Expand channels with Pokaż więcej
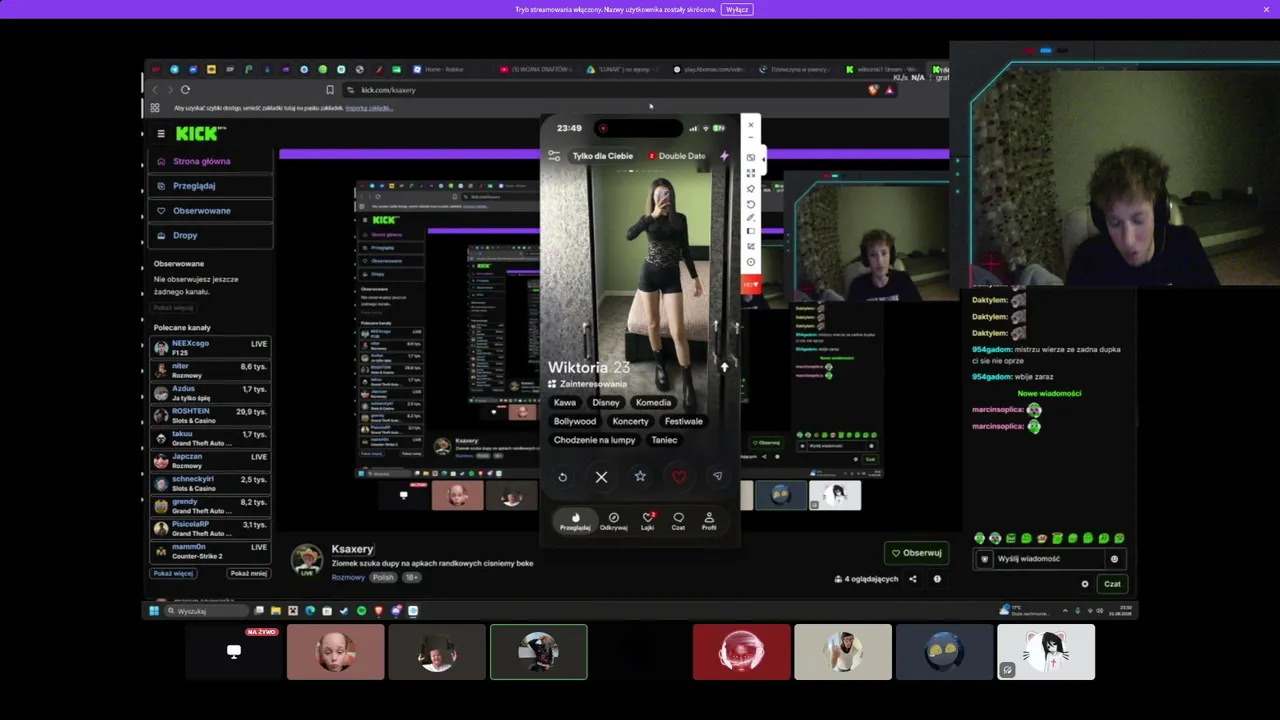Image resolution: width=1280 pixels, height=720 pixels. coord(173,574)
